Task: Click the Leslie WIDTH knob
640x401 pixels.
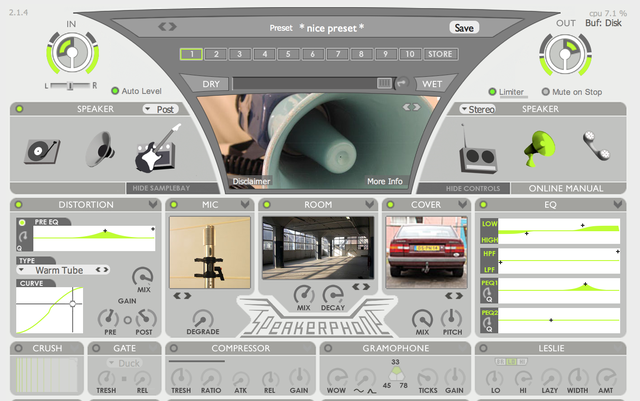Action: (578, 377)
